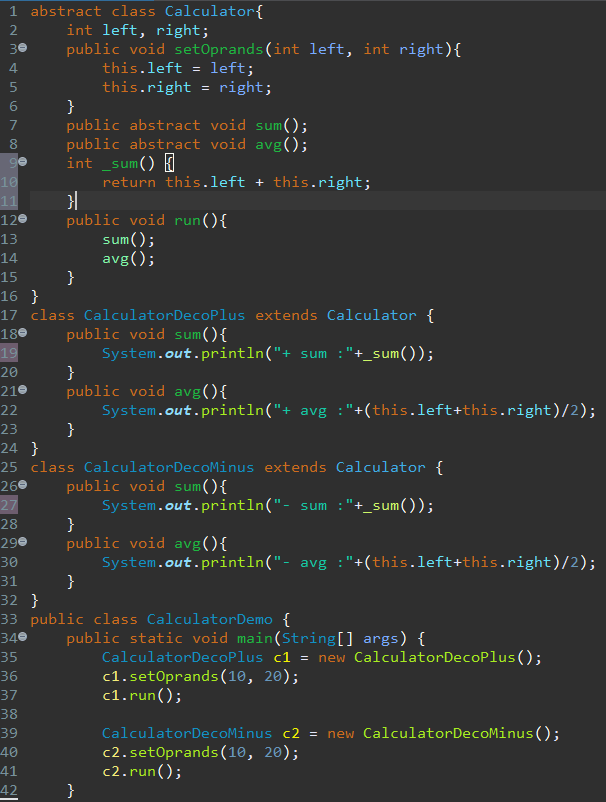Image resolution: width=606 pixels, height=802 pixels.
Task: Click the run method name on line 12
Action: point(187,221)
